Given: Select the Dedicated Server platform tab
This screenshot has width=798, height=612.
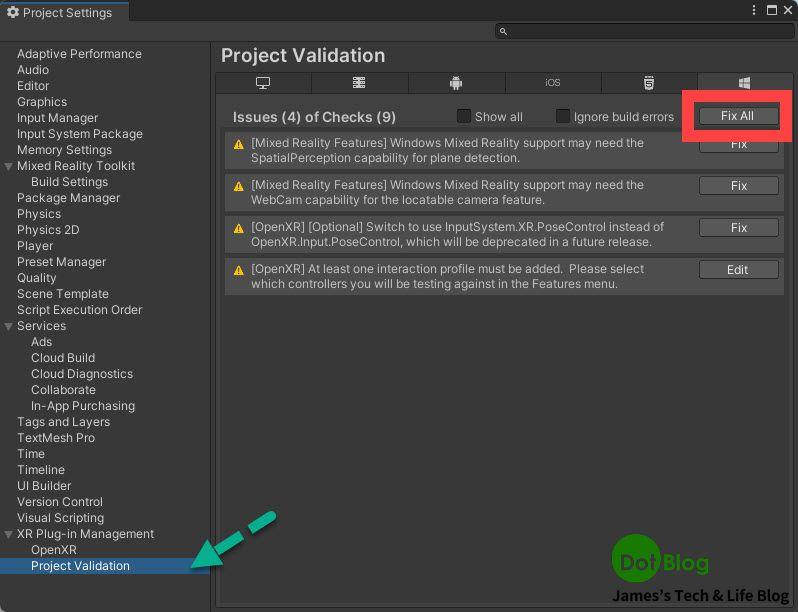Looking at the screenshot, I should click(x=359, y=83).
